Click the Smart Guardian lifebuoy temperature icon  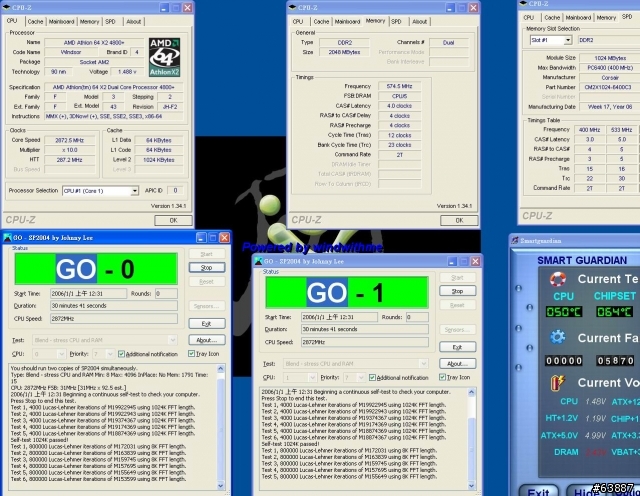(x=558, y=279)
